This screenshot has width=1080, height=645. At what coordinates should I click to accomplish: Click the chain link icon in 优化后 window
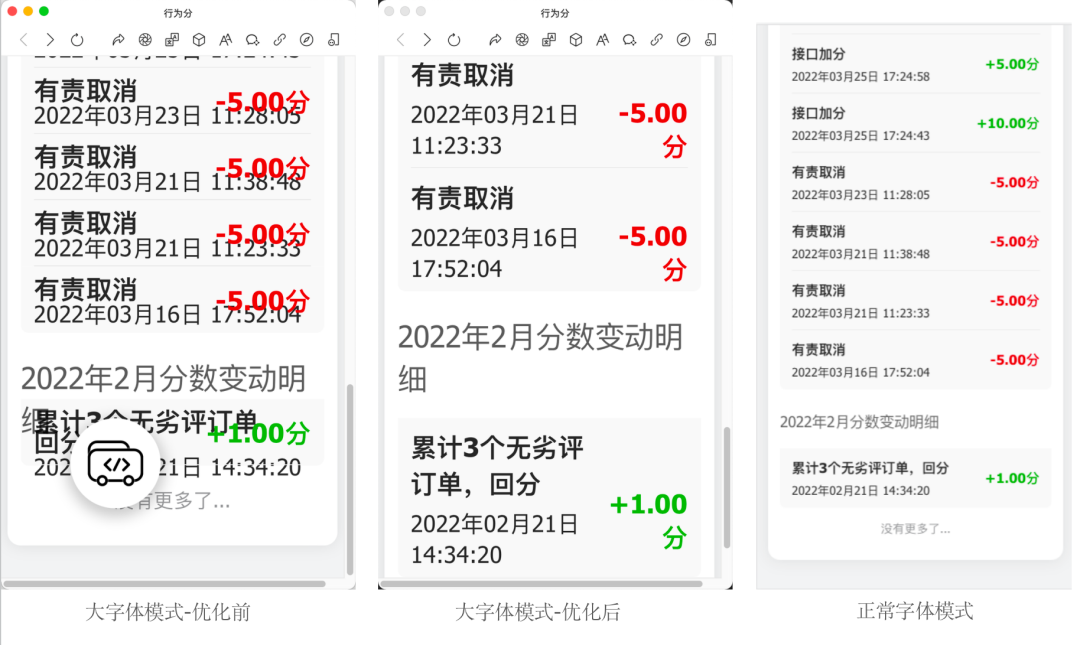click(656, 40)
